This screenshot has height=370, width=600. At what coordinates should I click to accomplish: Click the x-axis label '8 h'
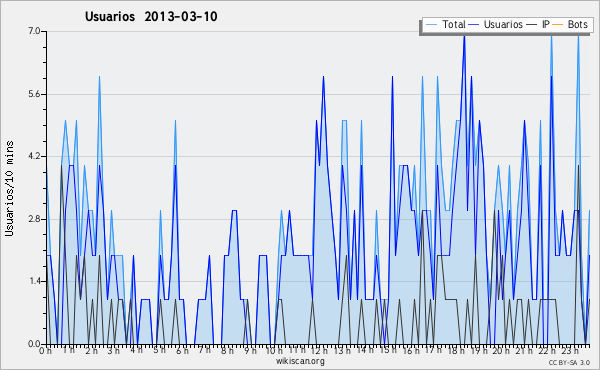(227, 350)
